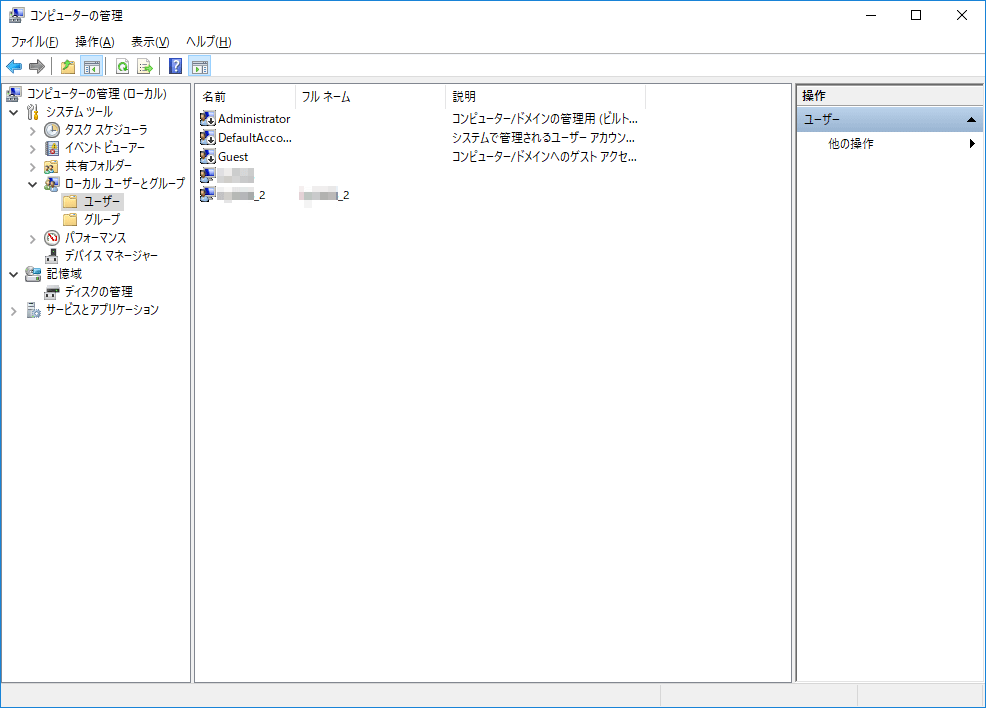
Task: Click description コンピューター/ドメインの管理用
Action: pyautogui.click(x=545, y=118)
